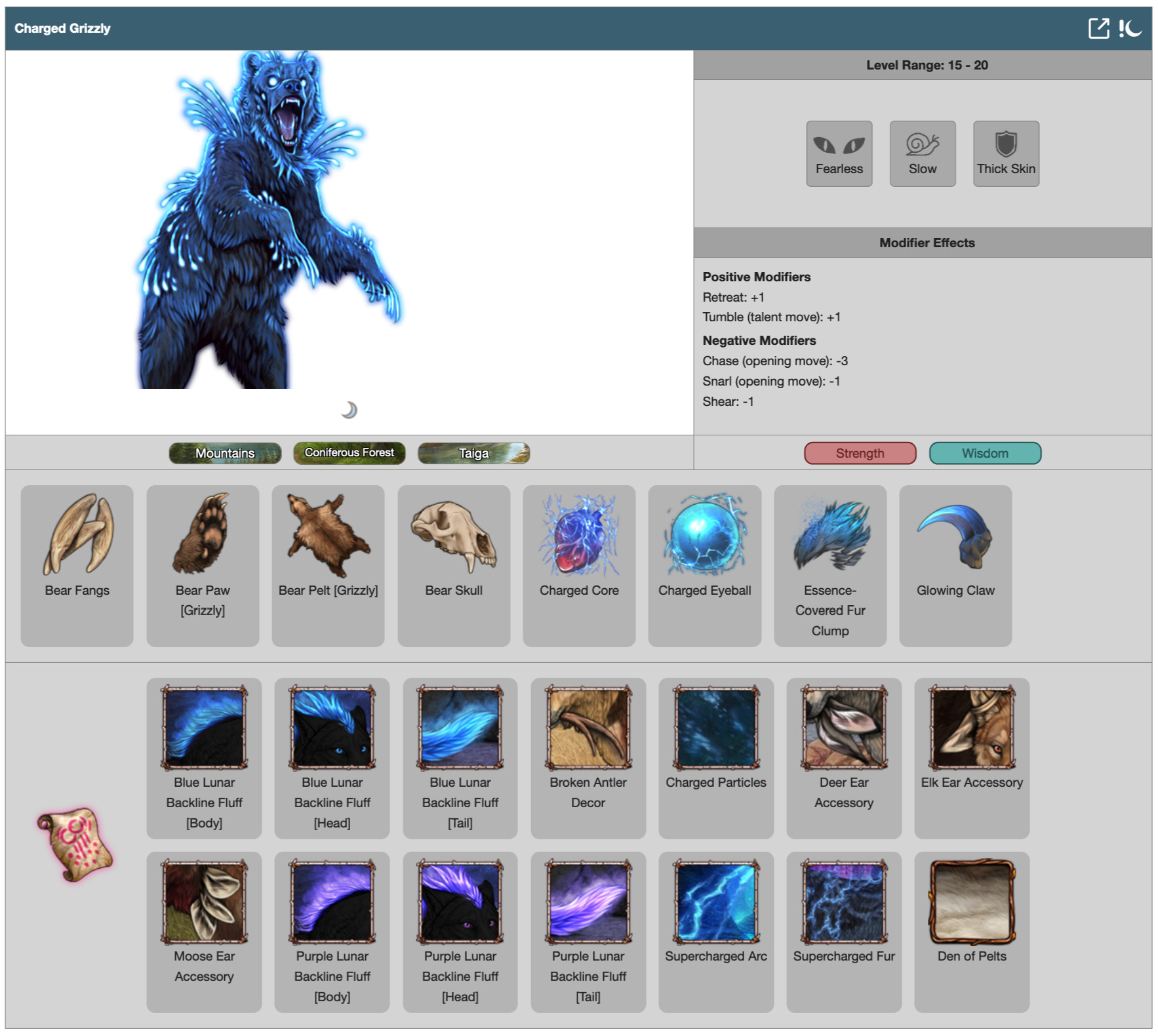Click the Coniferous Forest biome tag
This screenshot has width=1158, height=1036.
point(349,453)
